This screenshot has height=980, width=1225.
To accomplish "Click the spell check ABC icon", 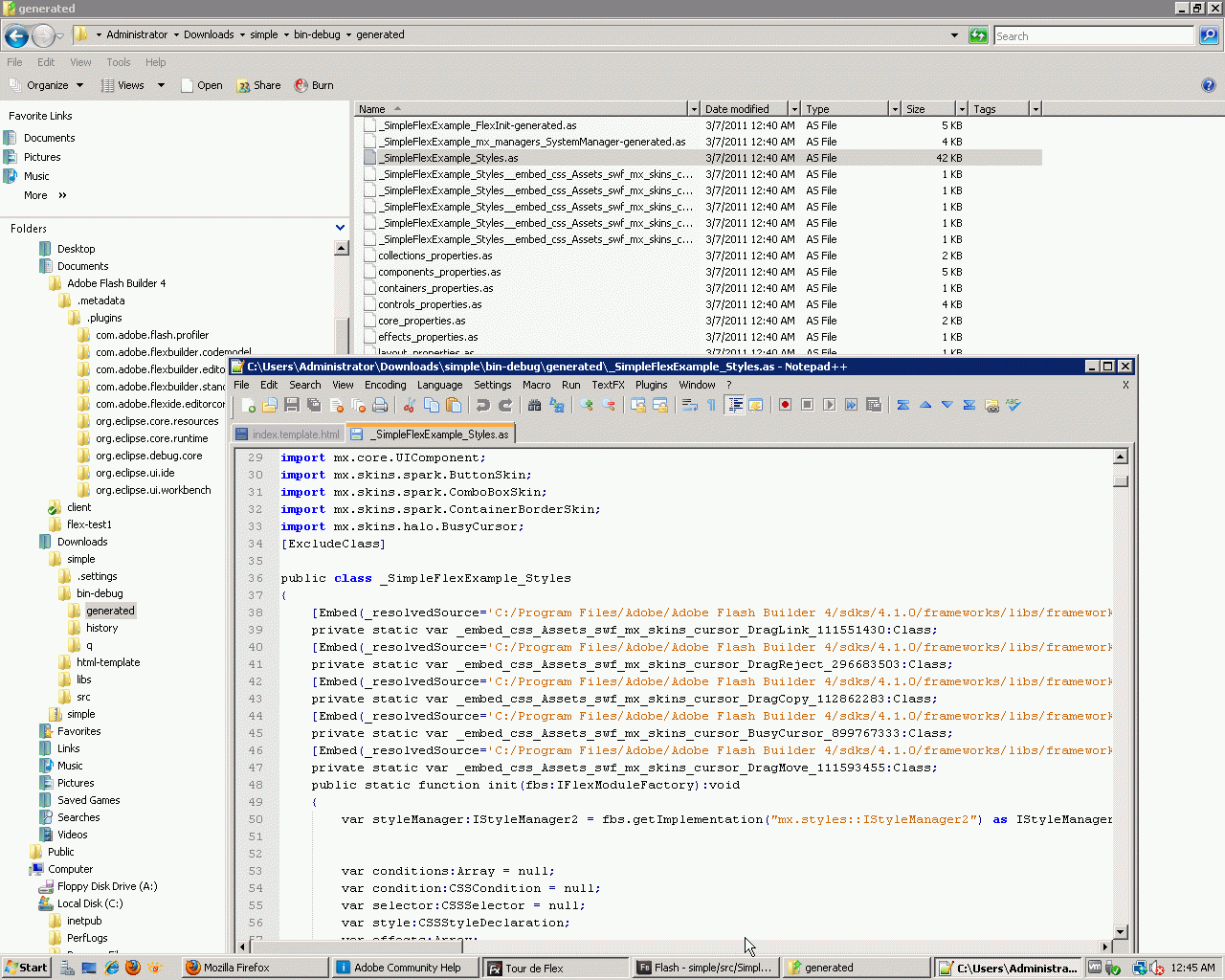I will click(1013, 406).
